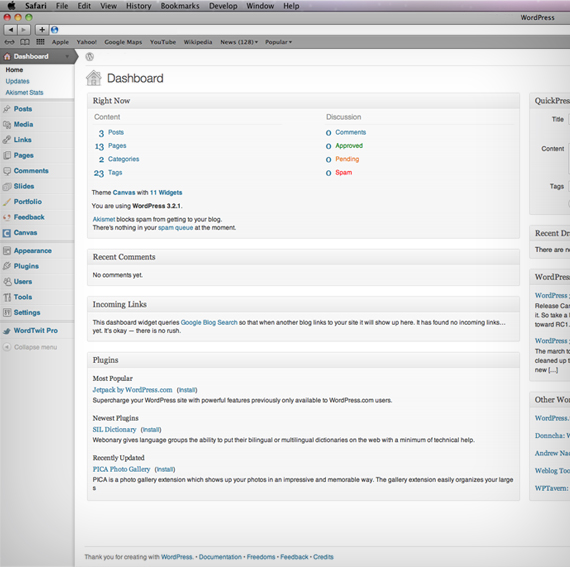Open the Develop menu
Viewport: 570px width, 567px height.
(223, 6)
